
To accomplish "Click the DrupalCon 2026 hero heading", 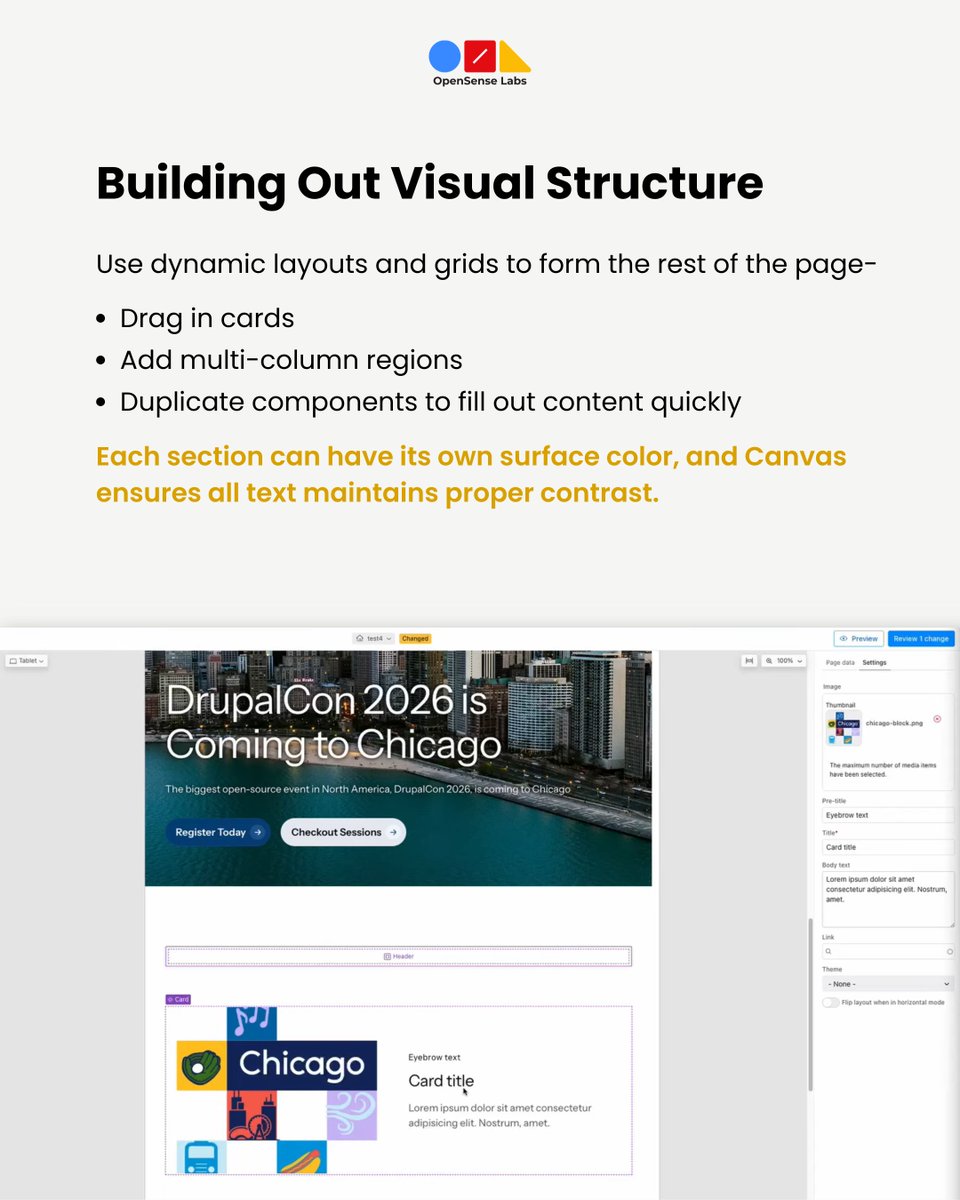I will pos(333,722).
